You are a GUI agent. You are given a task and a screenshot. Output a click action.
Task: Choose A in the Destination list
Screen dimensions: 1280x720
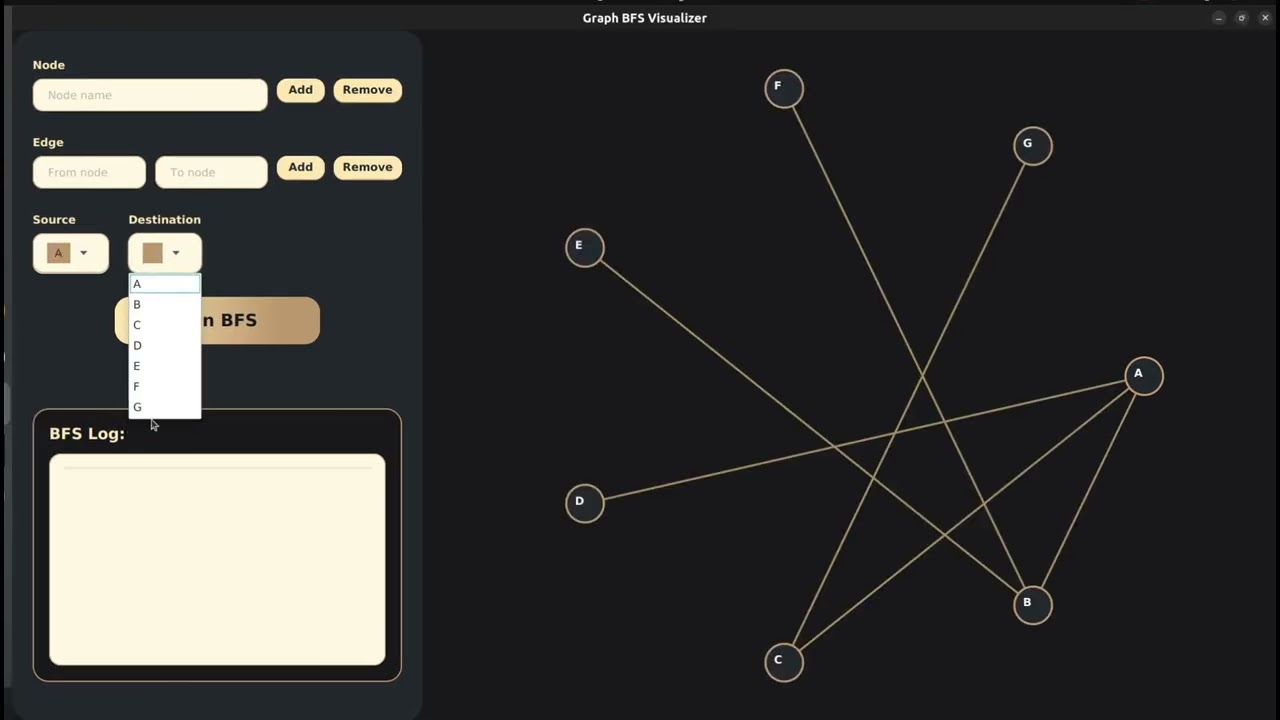[164, 284]
